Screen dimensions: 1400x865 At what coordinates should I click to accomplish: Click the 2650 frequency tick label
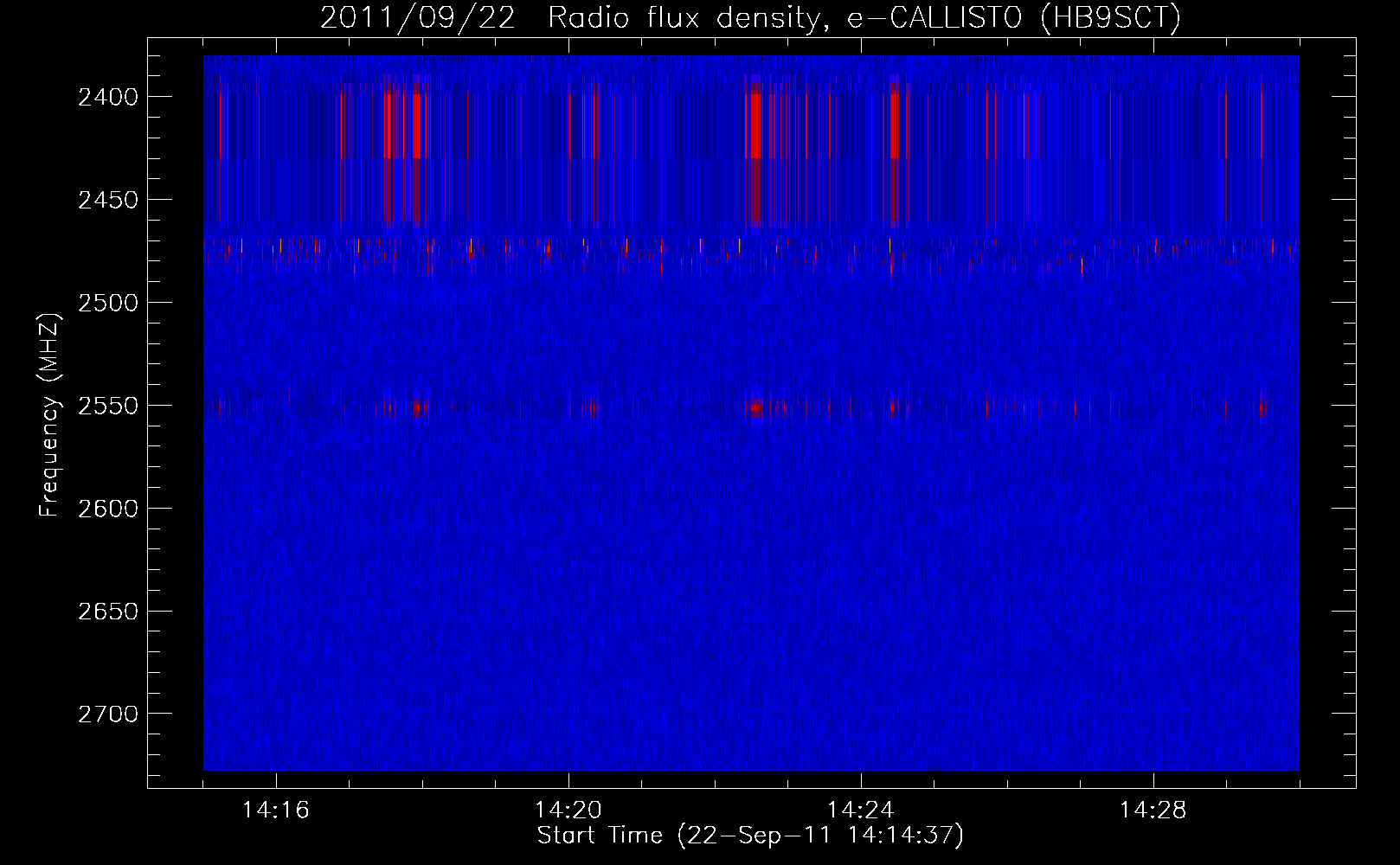click(x=108, y=612)
